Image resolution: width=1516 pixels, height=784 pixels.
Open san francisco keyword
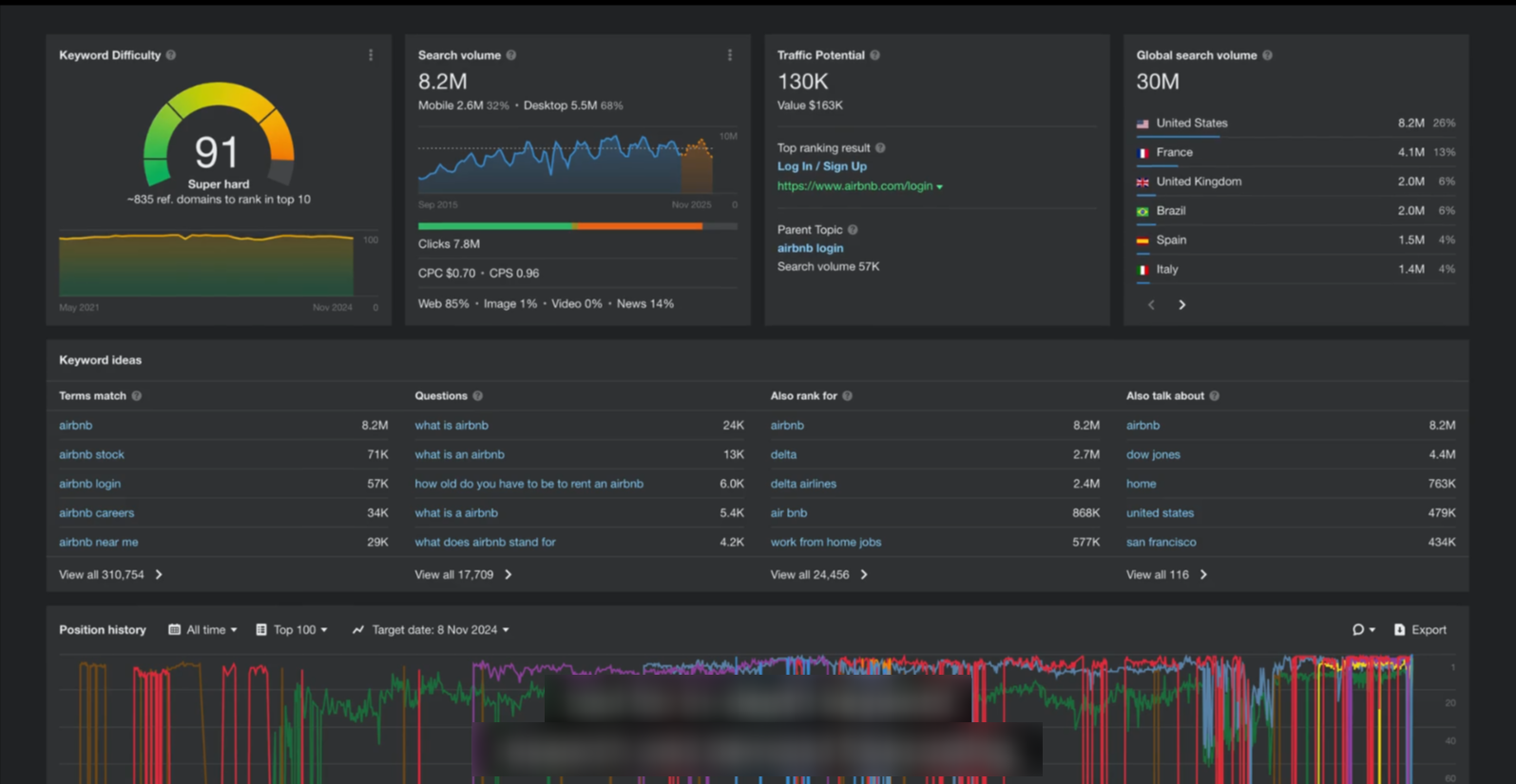[1161, 543]
